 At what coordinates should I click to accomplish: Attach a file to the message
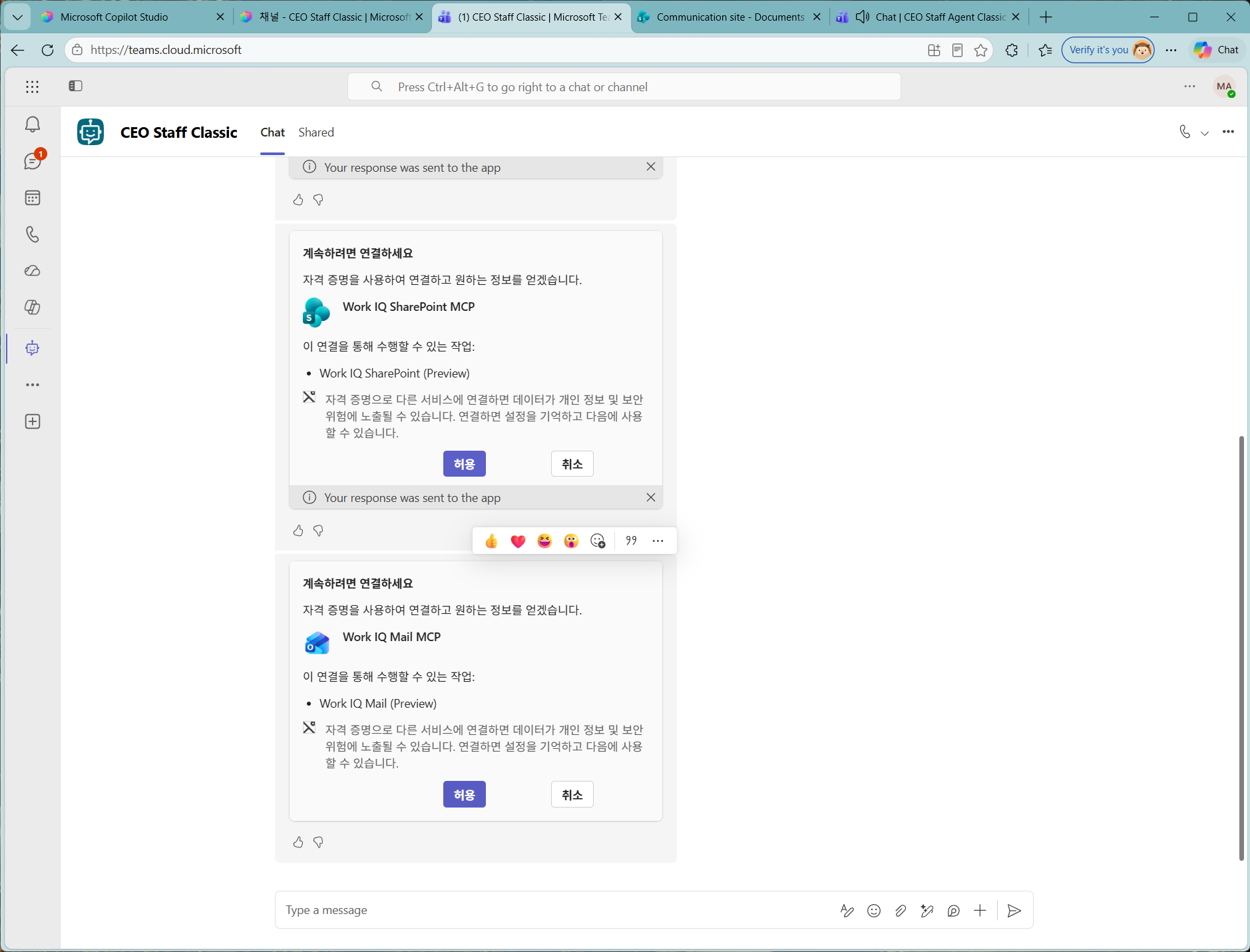[901, 910]
